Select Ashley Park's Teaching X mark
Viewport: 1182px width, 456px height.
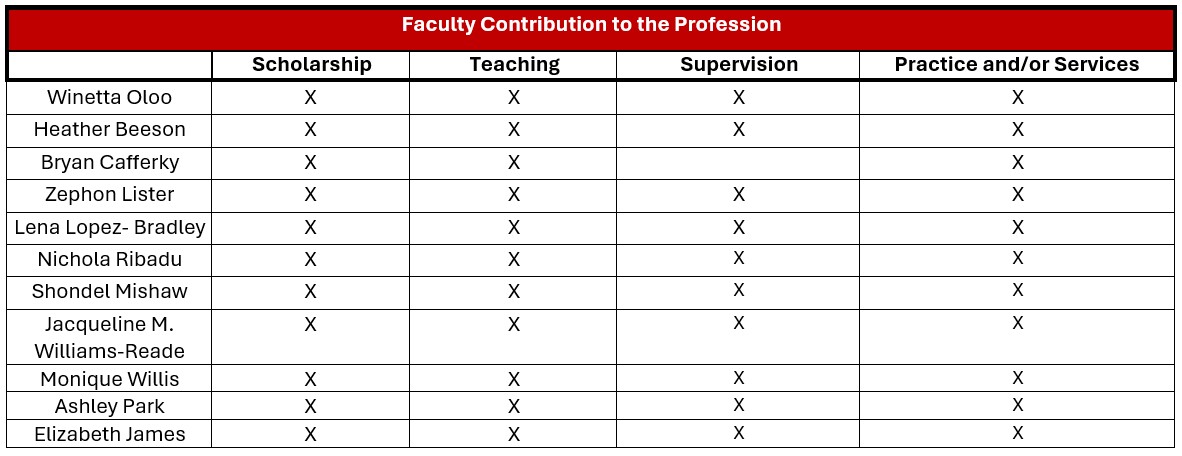pyautogui.click(x=514, y=407)
